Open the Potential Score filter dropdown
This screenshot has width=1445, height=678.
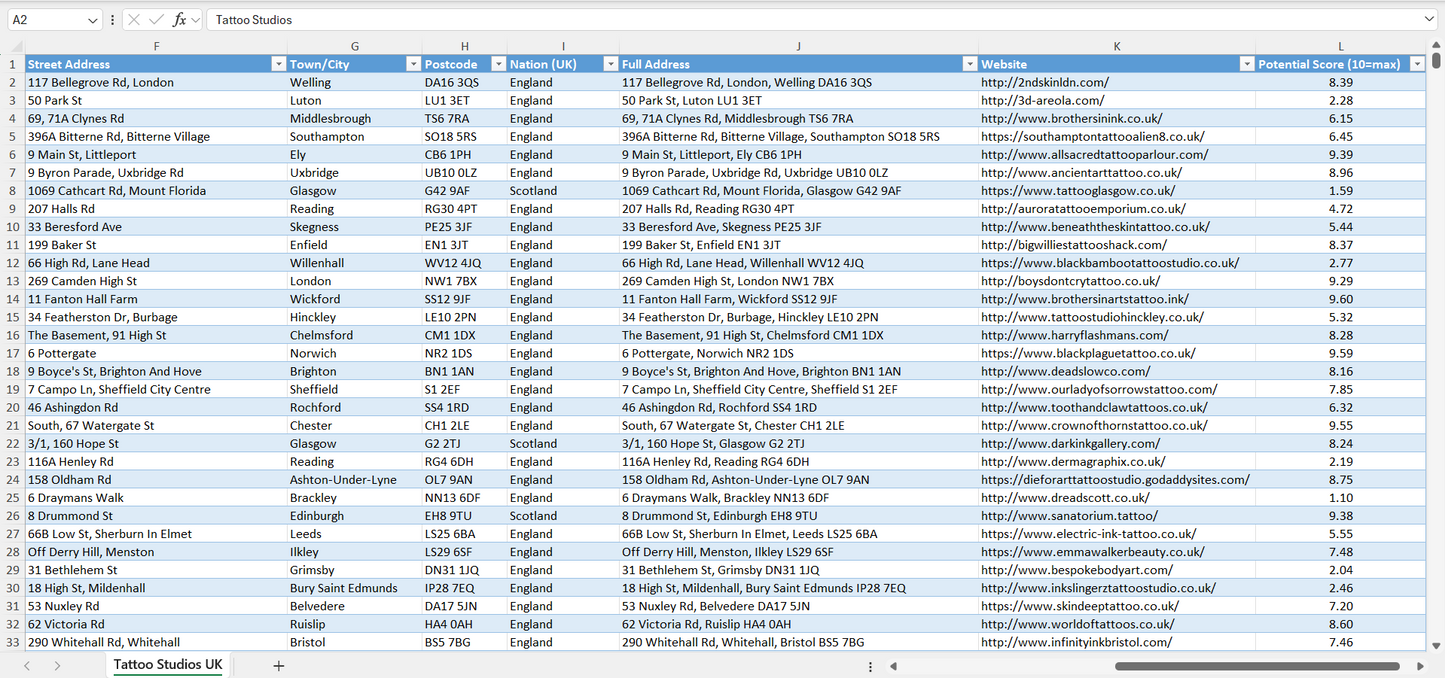point(1416,64)
